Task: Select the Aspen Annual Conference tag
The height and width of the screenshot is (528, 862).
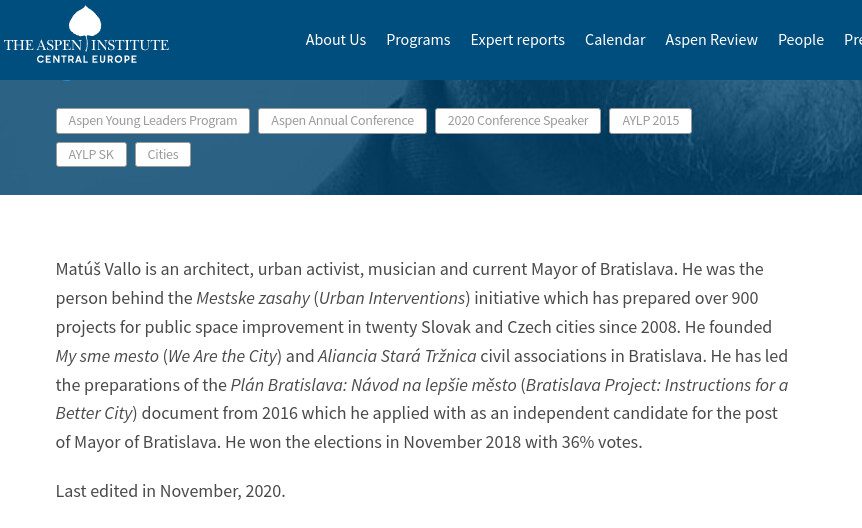Action: [342, 121]
